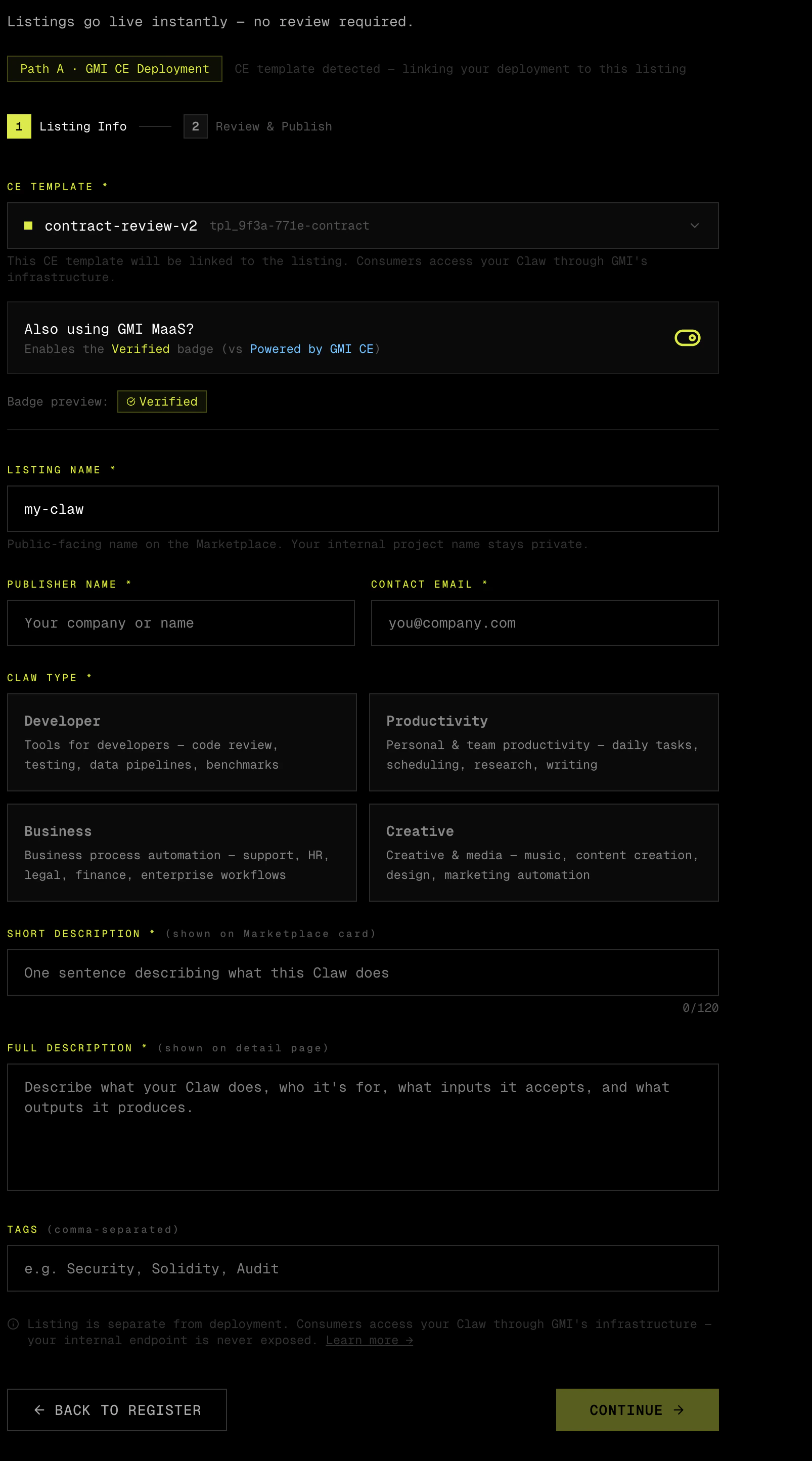The image size is (812, 1461).
Task: Open the CE Template dropdown chevron
Action: tap(695, 226)
